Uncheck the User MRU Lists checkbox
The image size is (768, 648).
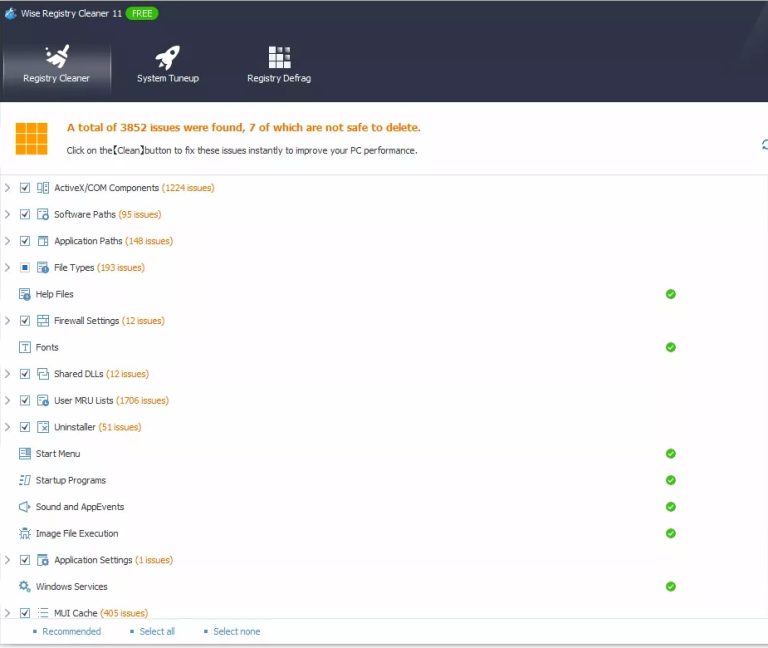click(x=25, y=400)
